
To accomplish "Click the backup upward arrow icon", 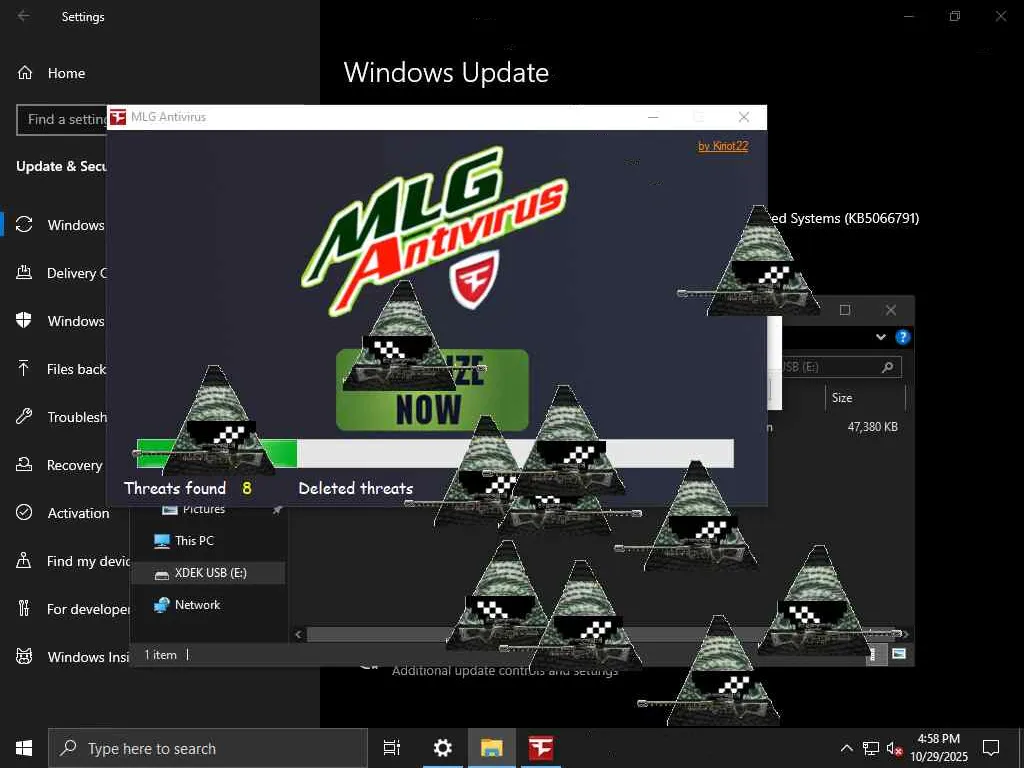I will (24, 368).
